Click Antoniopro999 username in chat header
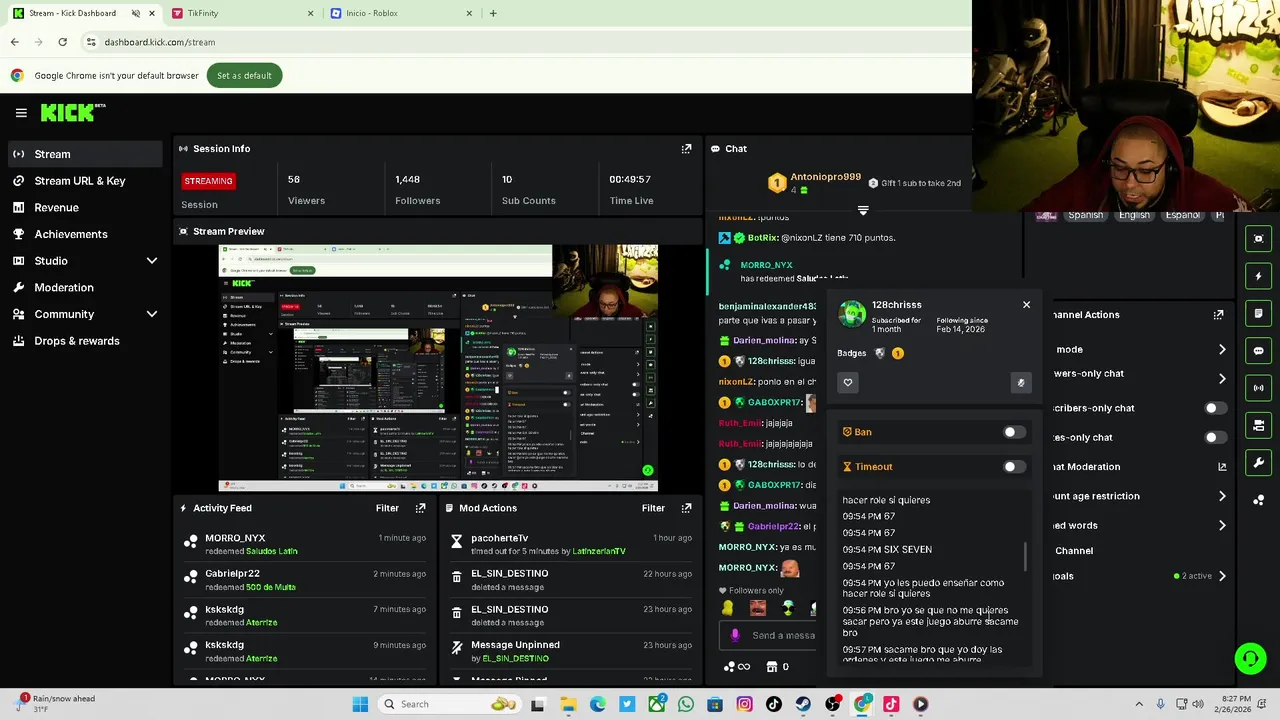This screenshot has width=1280, height=720. [x=825, y=177]
